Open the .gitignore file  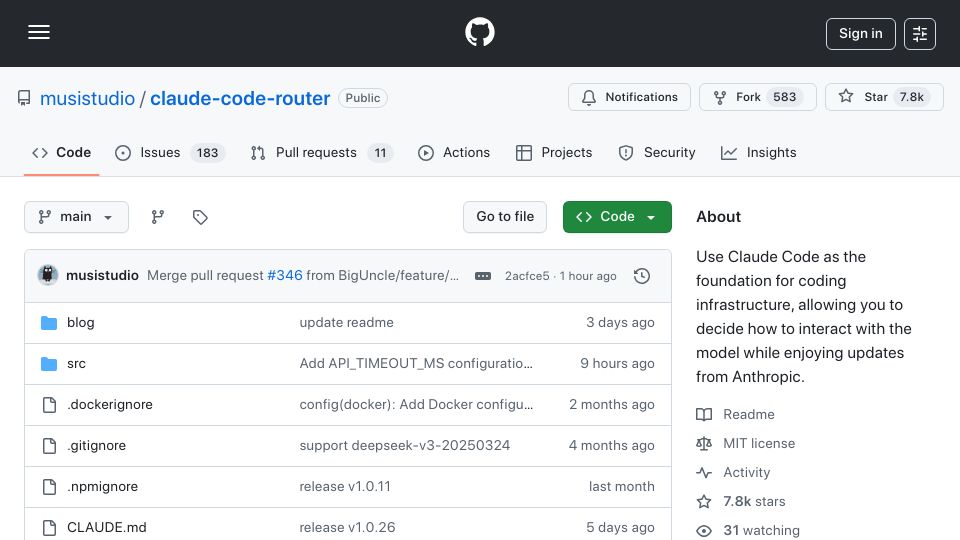click(96, 446)
